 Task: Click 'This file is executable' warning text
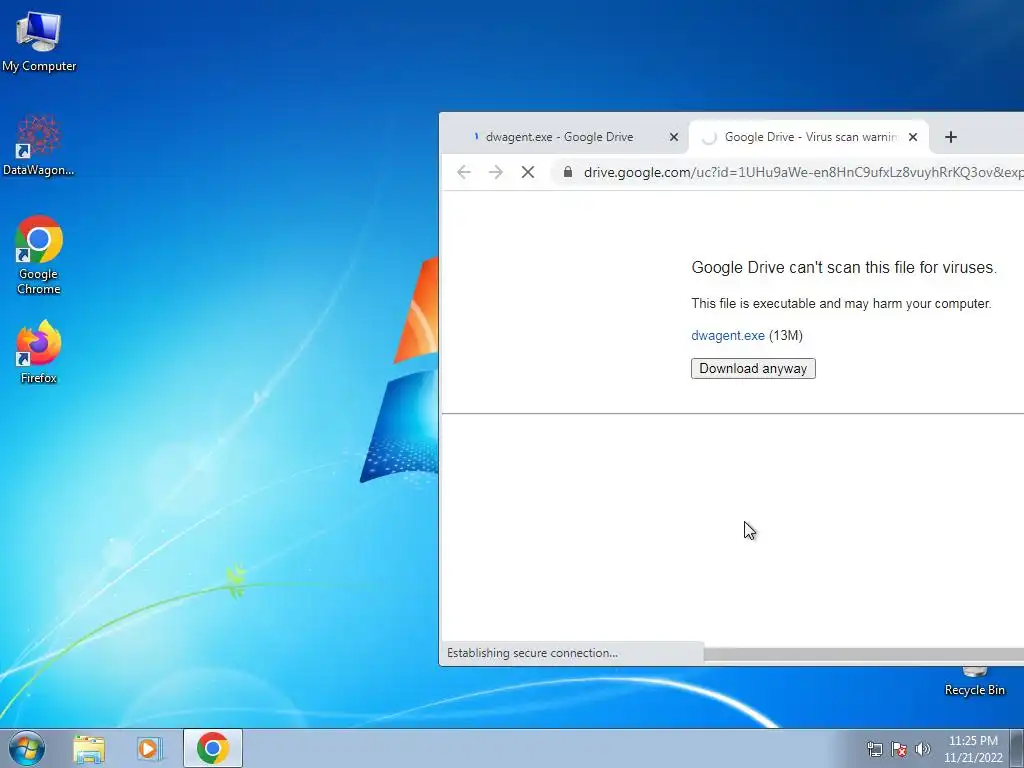tap(841, 304)
